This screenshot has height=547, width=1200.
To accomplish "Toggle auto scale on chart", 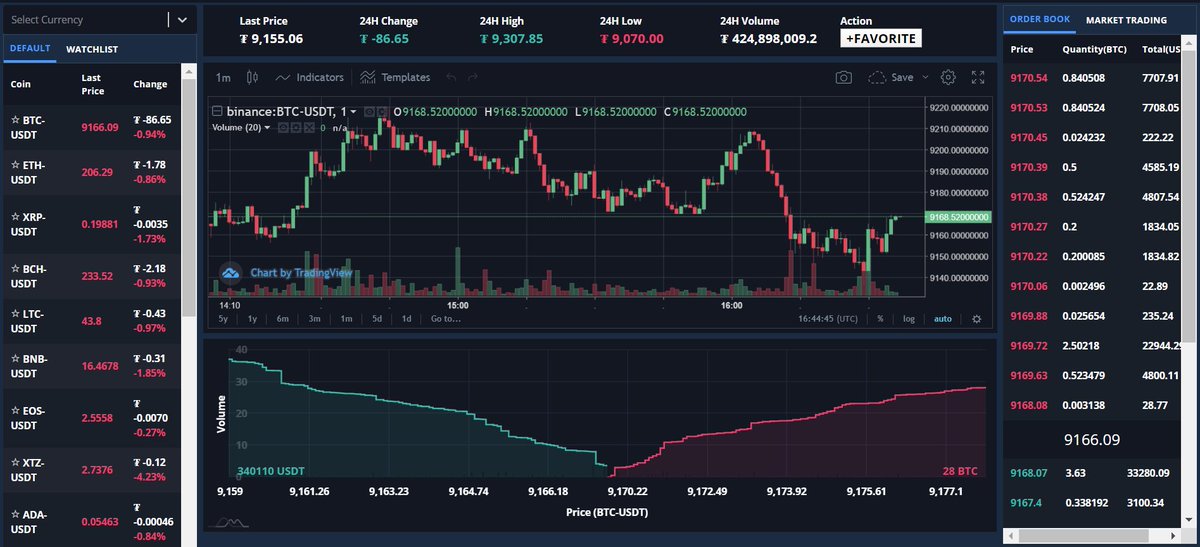I will click(x=942, y=319).
